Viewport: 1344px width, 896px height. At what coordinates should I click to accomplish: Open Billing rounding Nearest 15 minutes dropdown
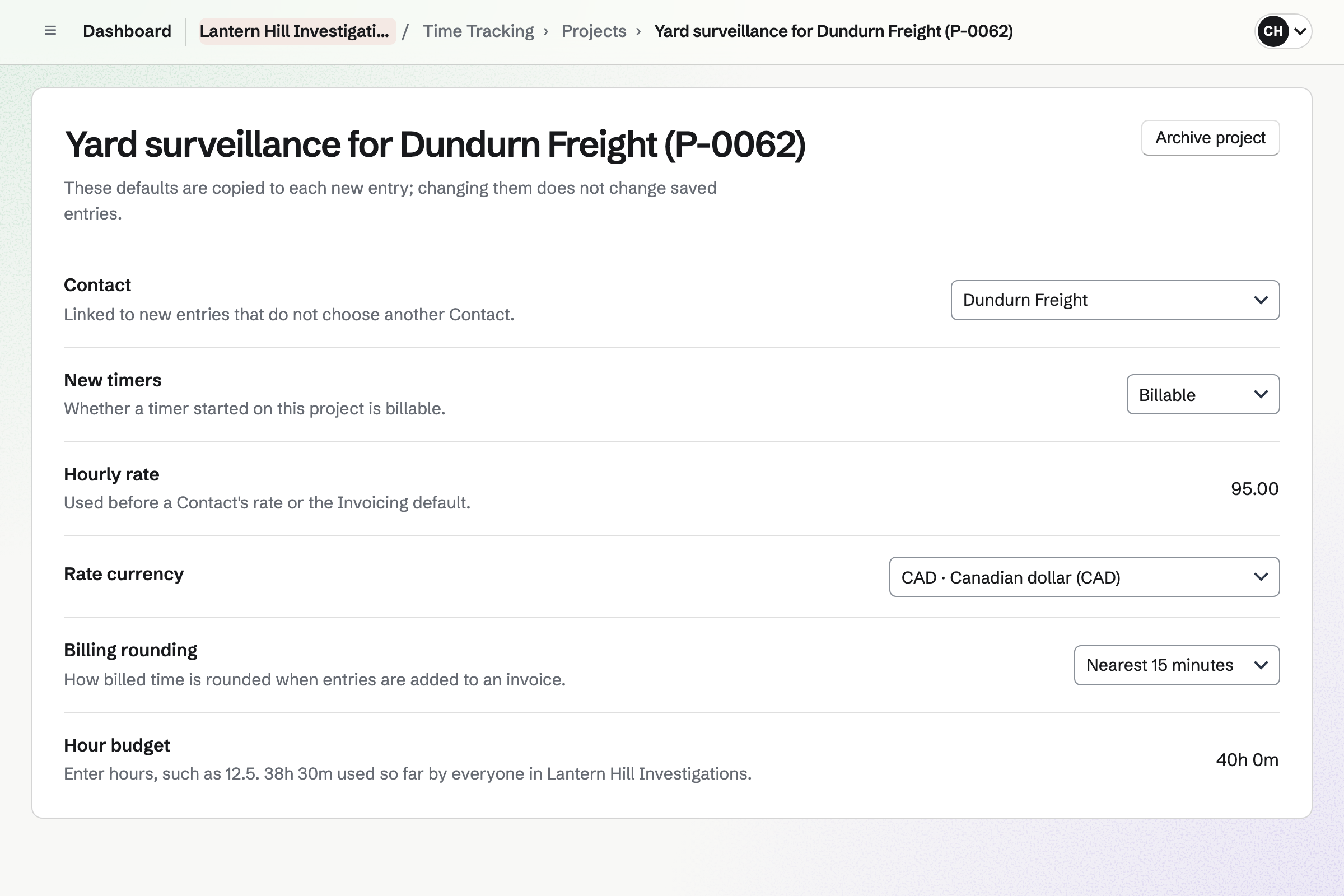(x=1177, y=665)
